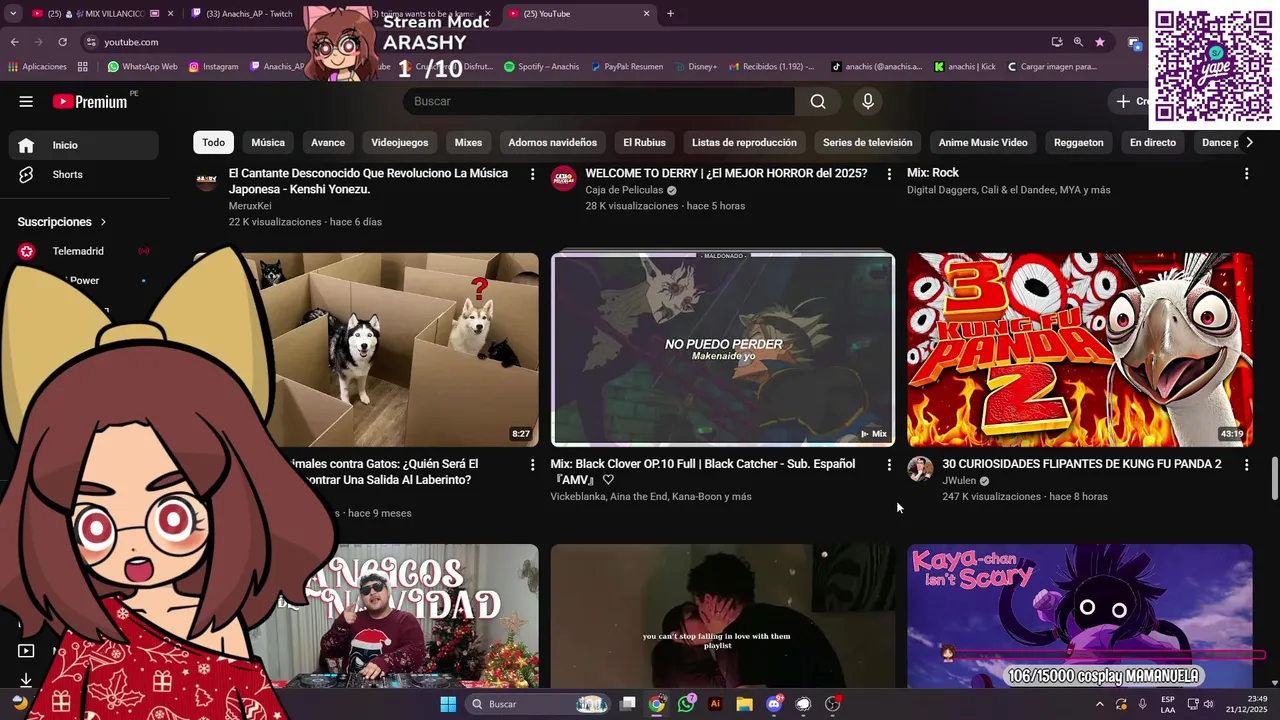The image size is (1280, 720).
Task: Open Telemadrid subscription channel
Action: pyautogui.click(x=84, y=251)
